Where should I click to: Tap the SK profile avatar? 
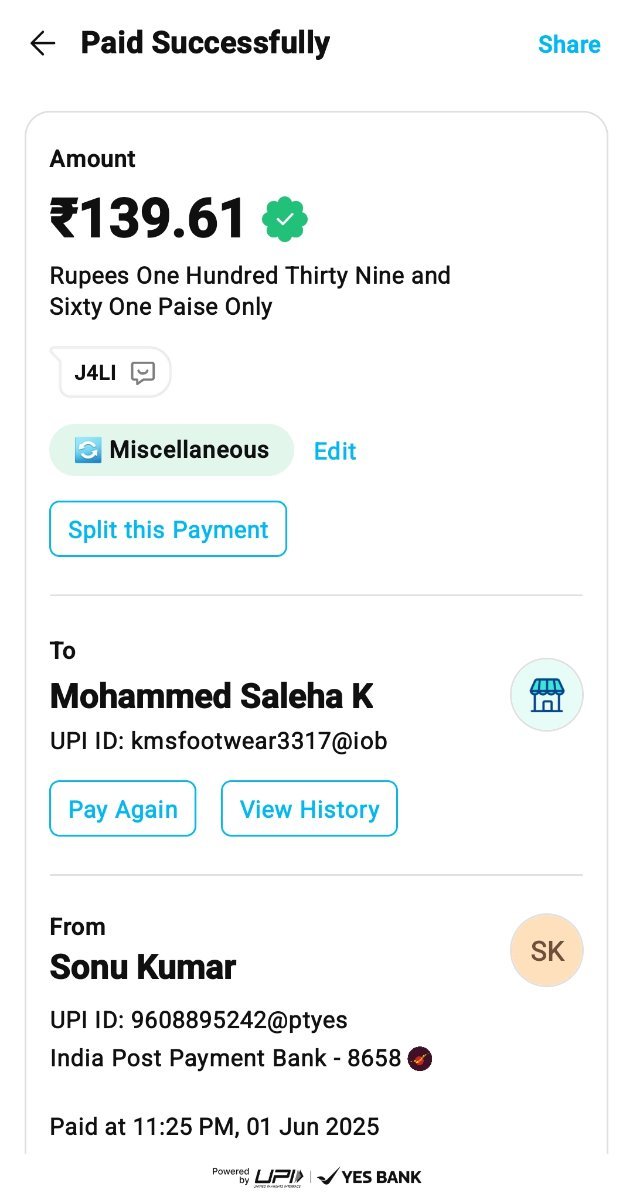tap(546, 951)
